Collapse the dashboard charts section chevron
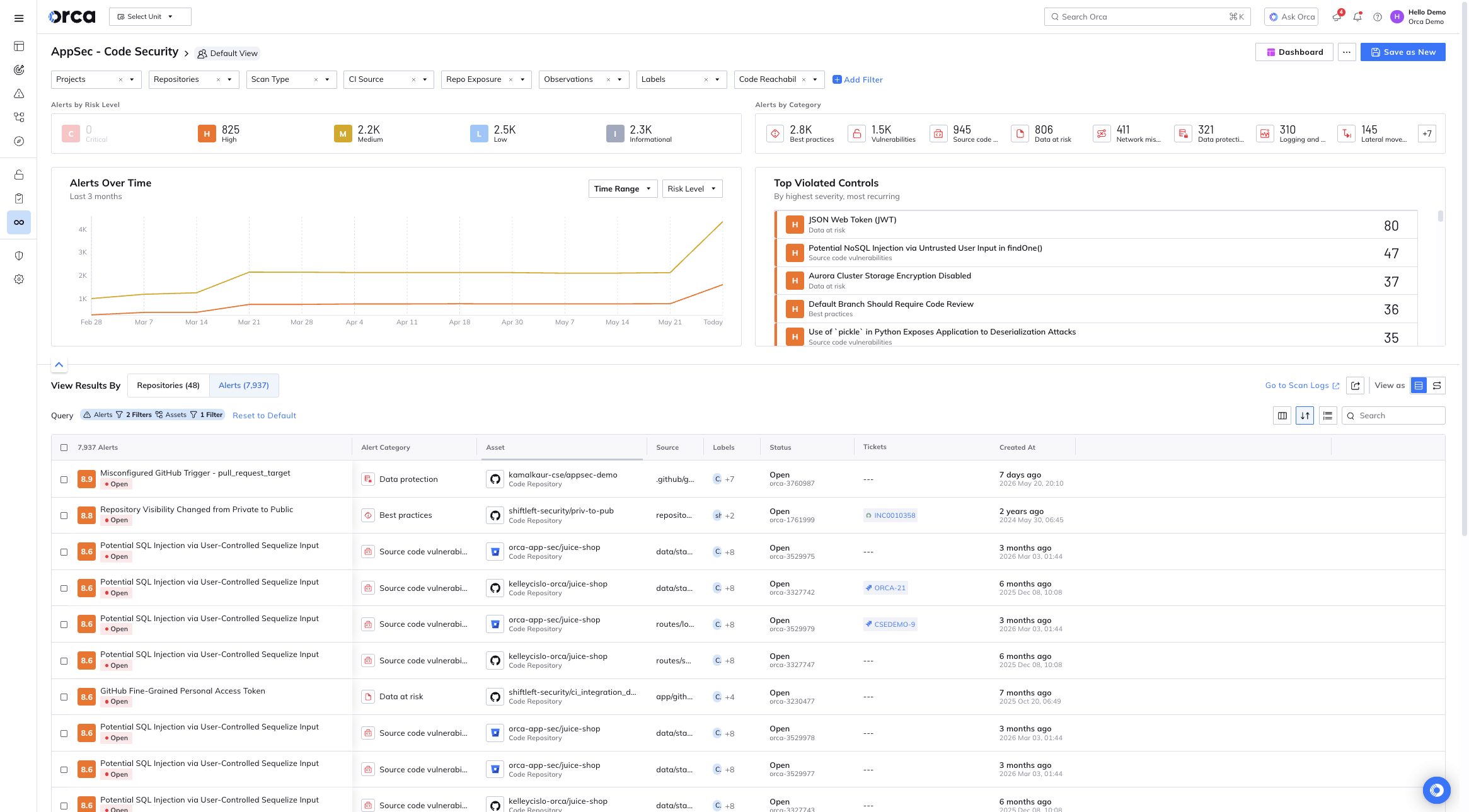The width and height of the screenshot is (1469, 812). [x=59, y=365]
